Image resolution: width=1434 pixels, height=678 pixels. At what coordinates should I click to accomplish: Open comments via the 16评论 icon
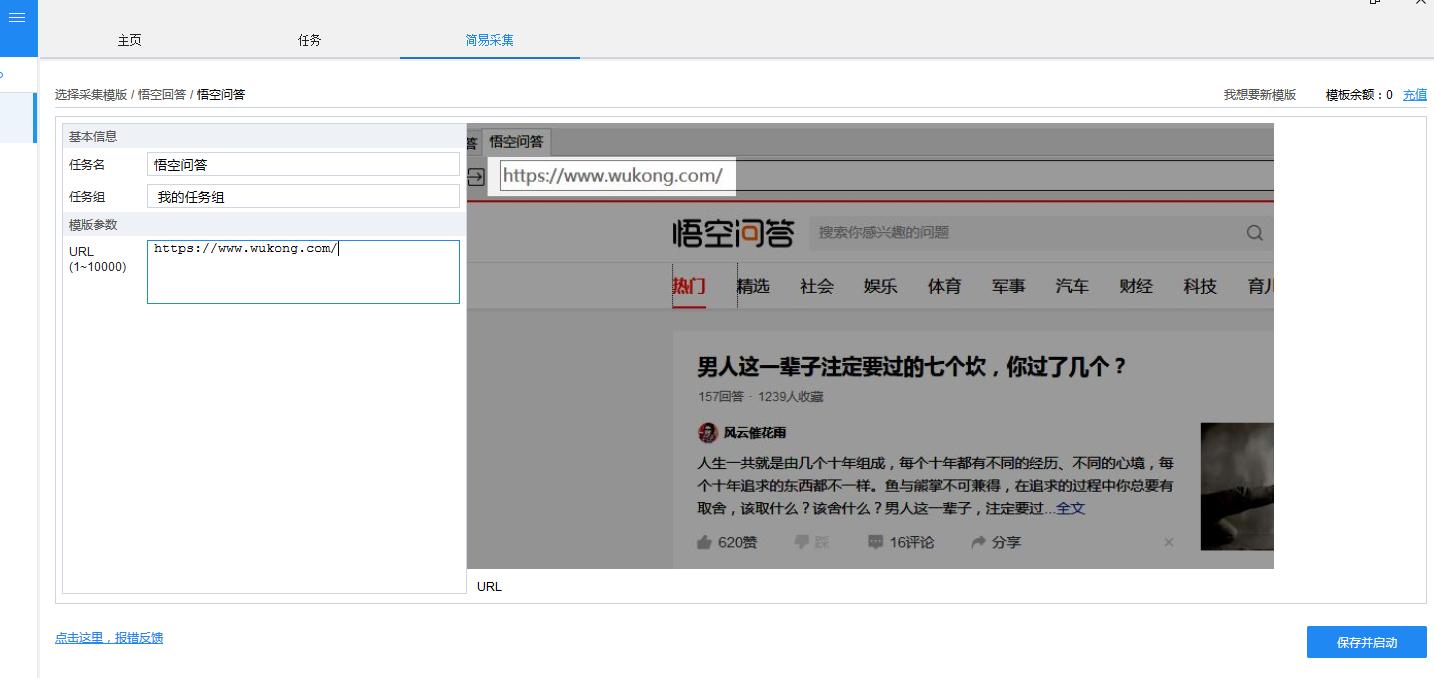pos(898,542)
